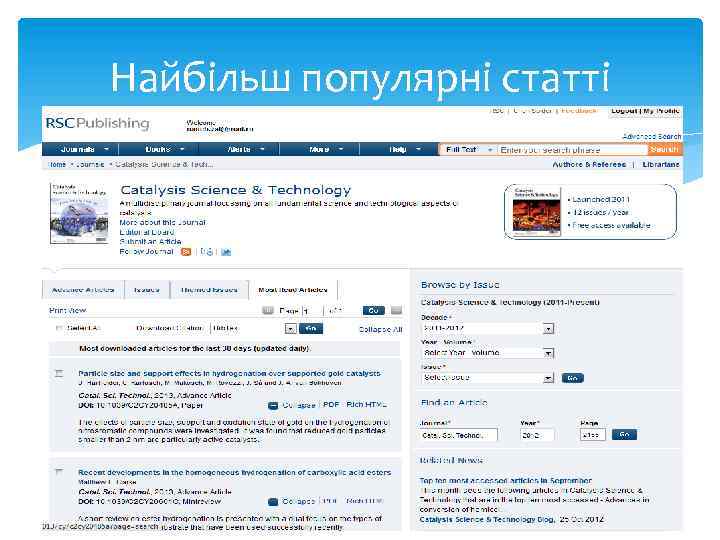
Task: Click the orange Search button
Action: [x=664, y=149]
